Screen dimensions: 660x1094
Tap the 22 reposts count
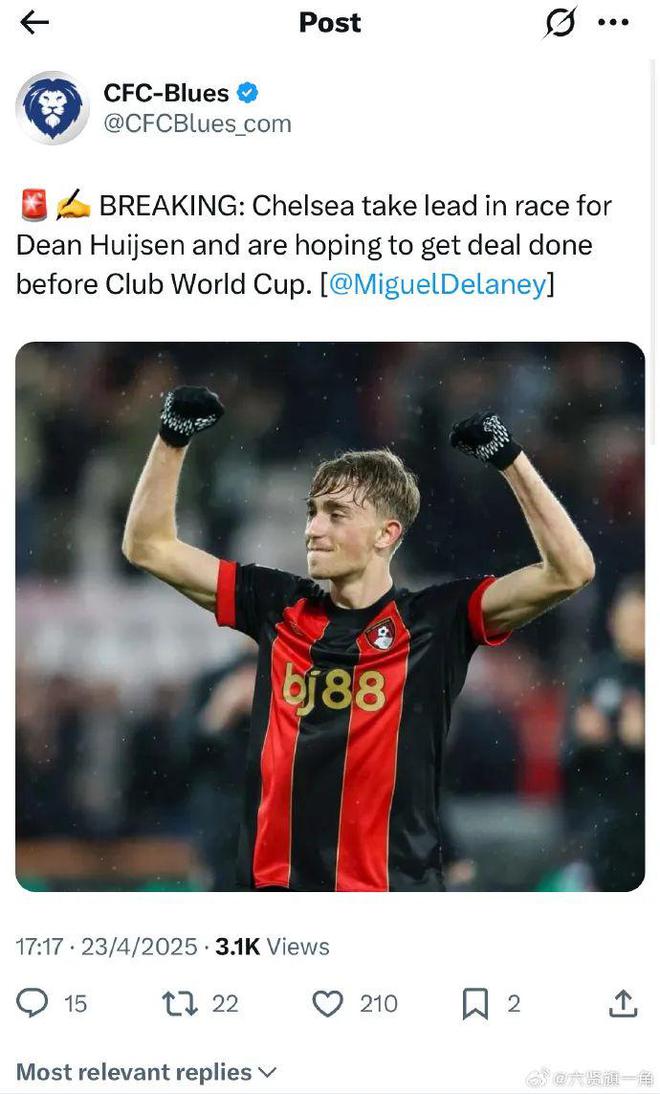225,1004
